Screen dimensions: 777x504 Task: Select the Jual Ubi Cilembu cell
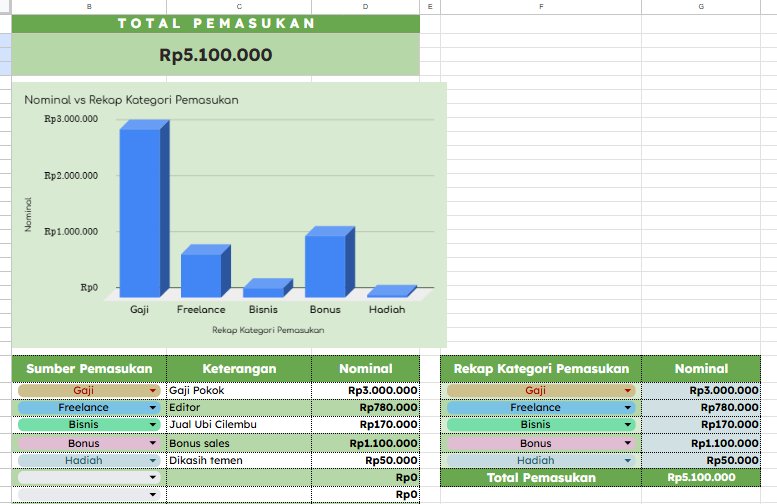coord(239,425)
